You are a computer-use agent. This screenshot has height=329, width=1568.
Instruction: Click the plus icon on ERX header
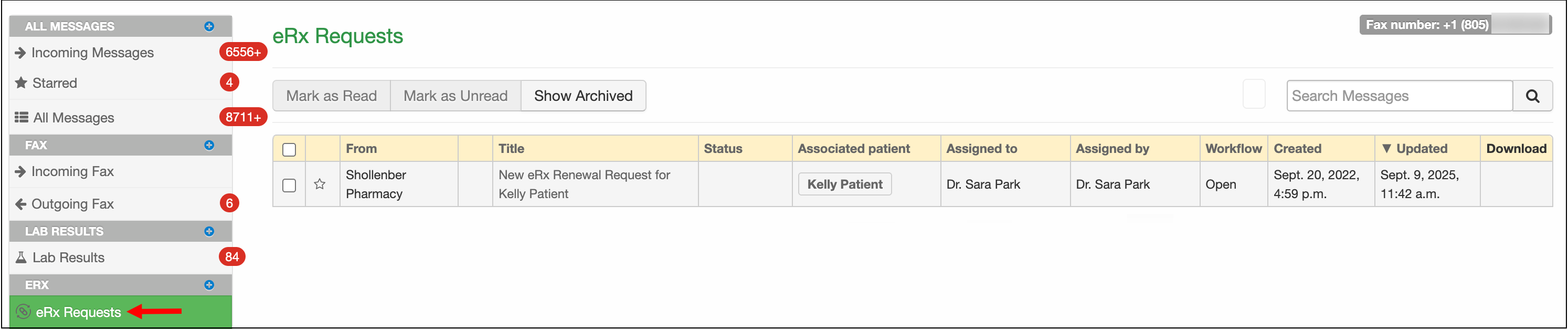pyautogui.click(x=209, y=285)
